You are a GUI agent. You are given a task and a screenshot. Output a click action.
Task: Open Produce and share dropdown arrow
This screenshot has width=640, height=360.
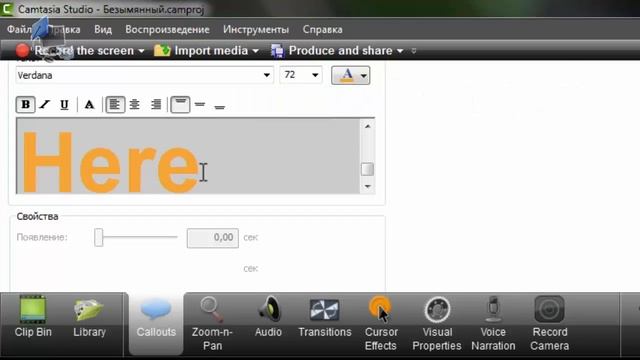[400, 51]
